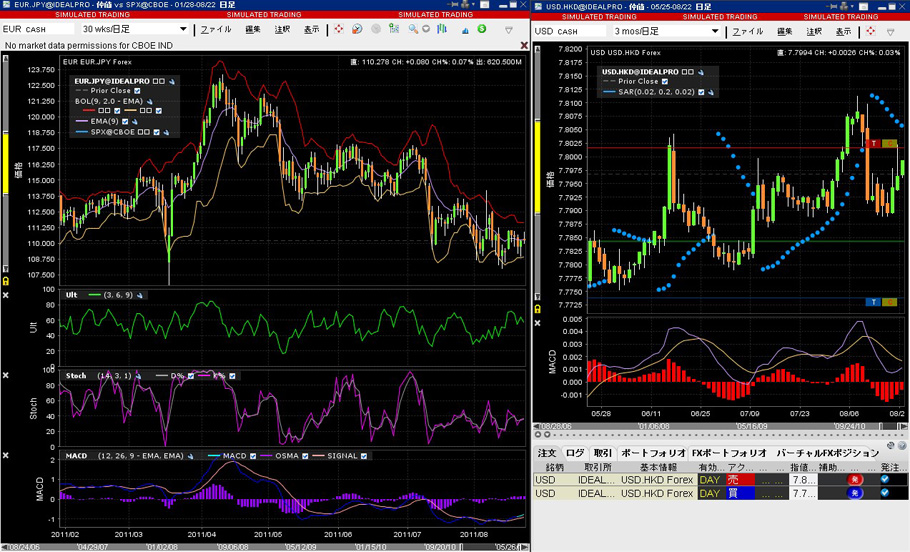This screenshot has width=910, height=552.
Task: Open 表示 menu in USD.HKD window
Action: [843, 31]
